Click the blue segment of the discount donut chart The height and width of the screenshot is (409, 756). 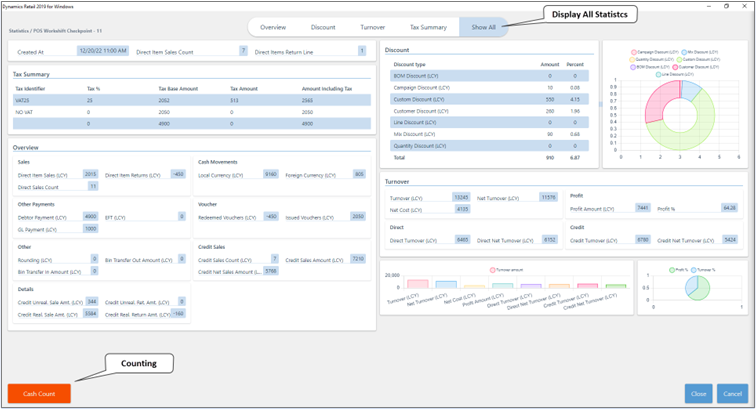[x=689, y=89]
